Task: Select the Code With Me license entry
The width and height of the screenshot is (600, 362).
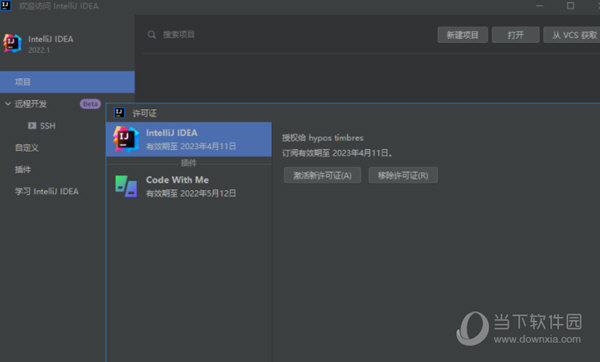Action: (189, 186)
